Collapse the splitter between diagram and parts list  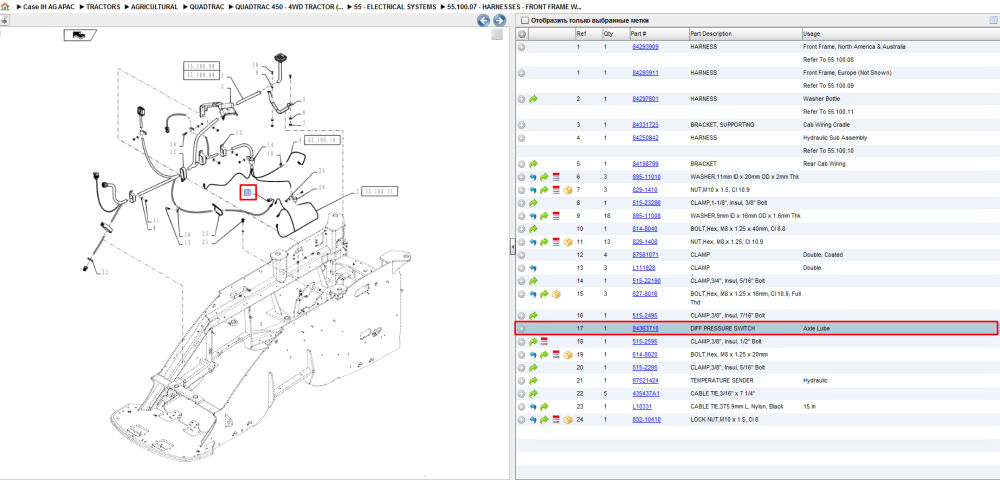coord(512,247)
